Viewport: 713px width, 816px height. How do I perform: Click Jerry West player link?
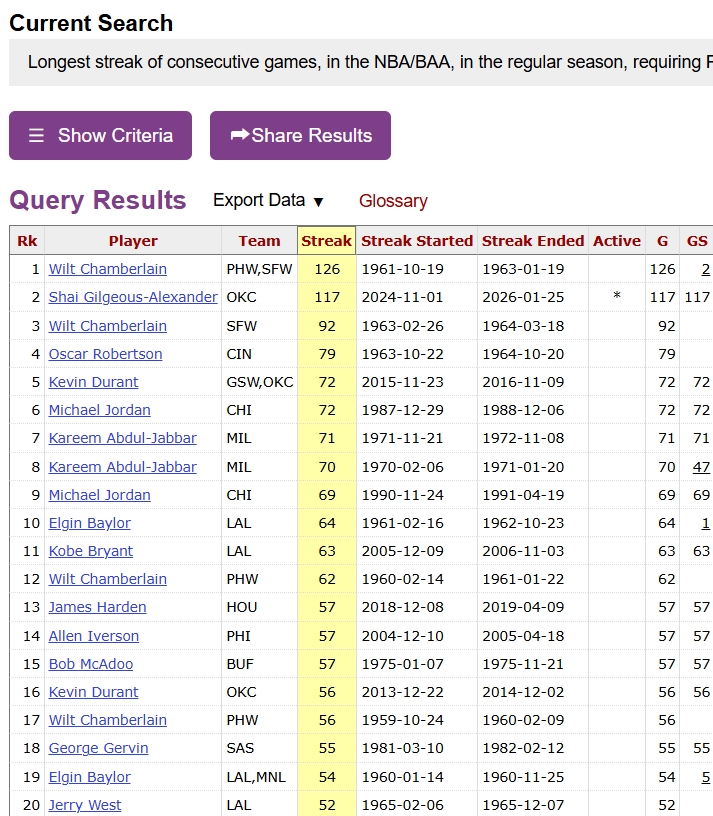click(85, 805)
